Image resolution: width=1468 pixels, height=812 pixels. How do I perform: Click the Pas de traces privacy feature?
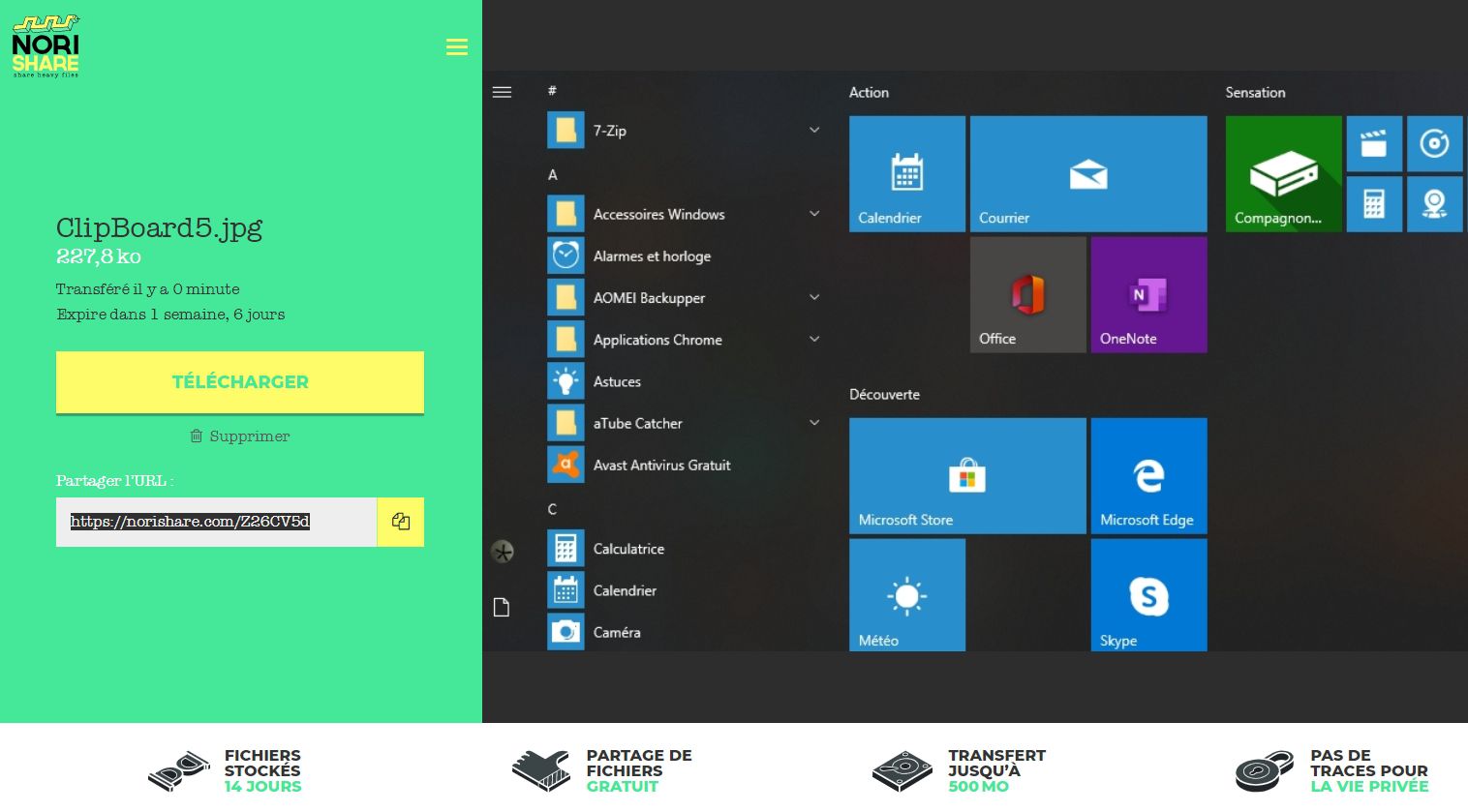point(1332,771)
